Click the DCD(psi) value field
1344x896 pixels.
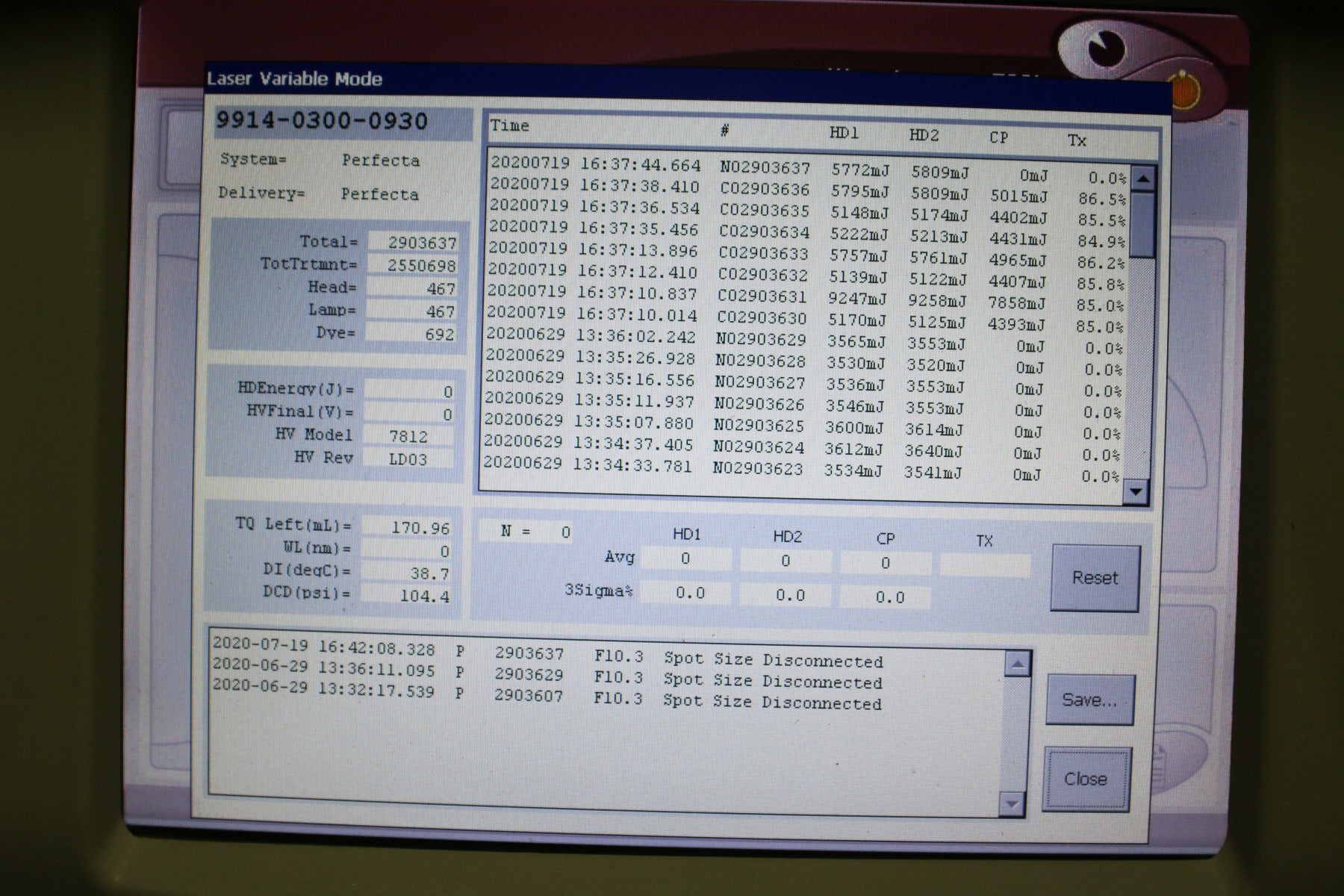[x=408, y=595]
